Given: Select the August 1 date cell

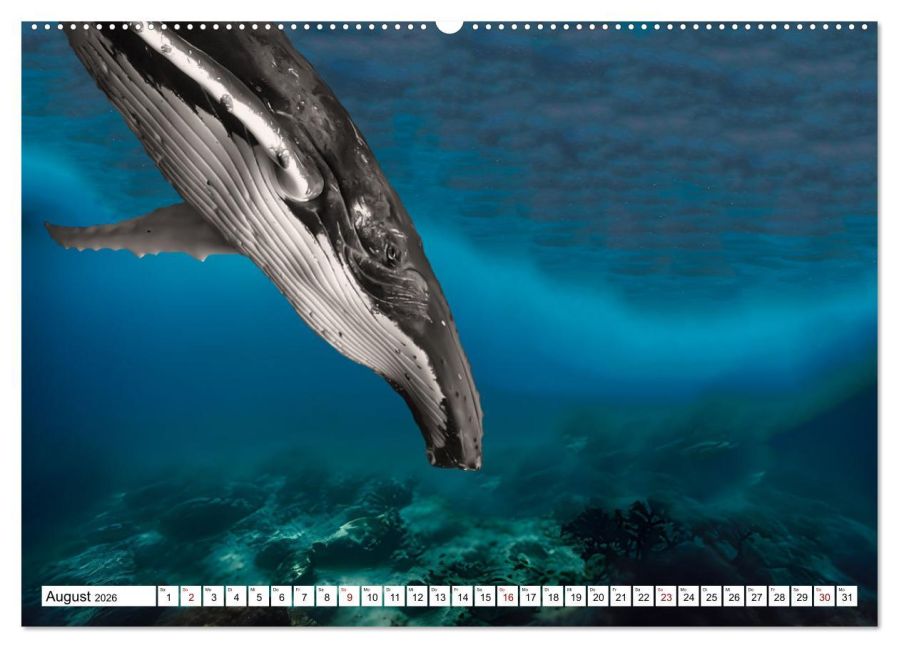Looking at the screenshot, I should click(x=168, y=596).
